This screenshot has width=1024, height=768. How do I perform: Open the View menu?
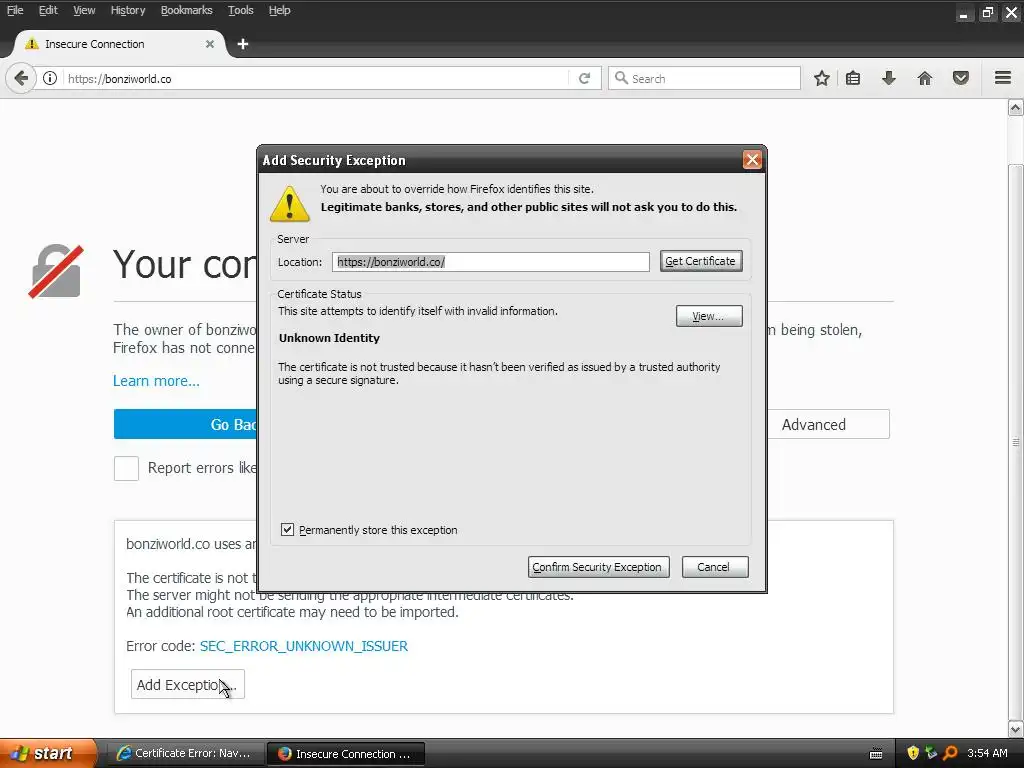(x=84, y=10)
